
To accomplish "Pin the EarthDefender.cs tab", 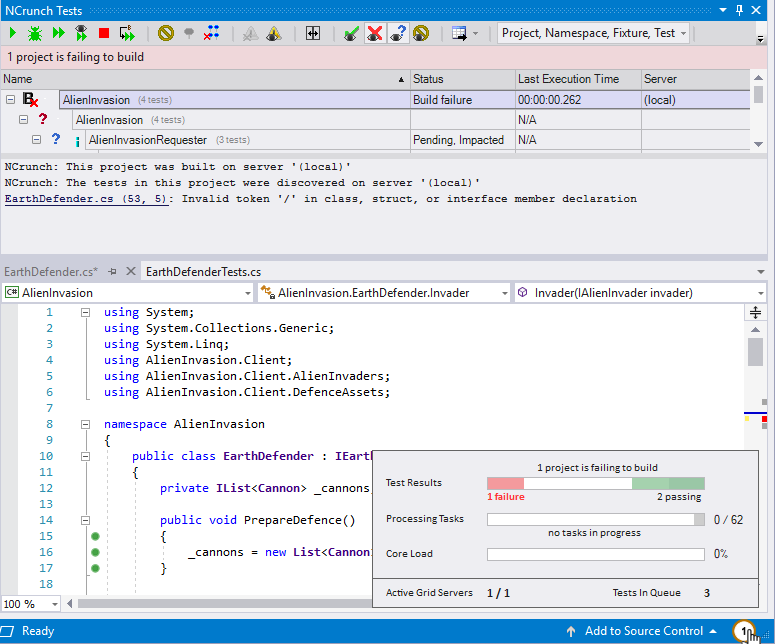I will pyautogui.click(x=113, y=271).
